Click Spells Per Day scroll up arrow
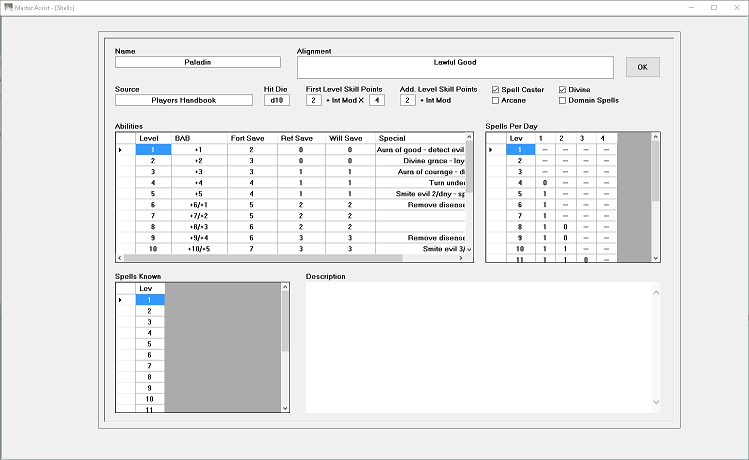 click(x=656, y=137)
